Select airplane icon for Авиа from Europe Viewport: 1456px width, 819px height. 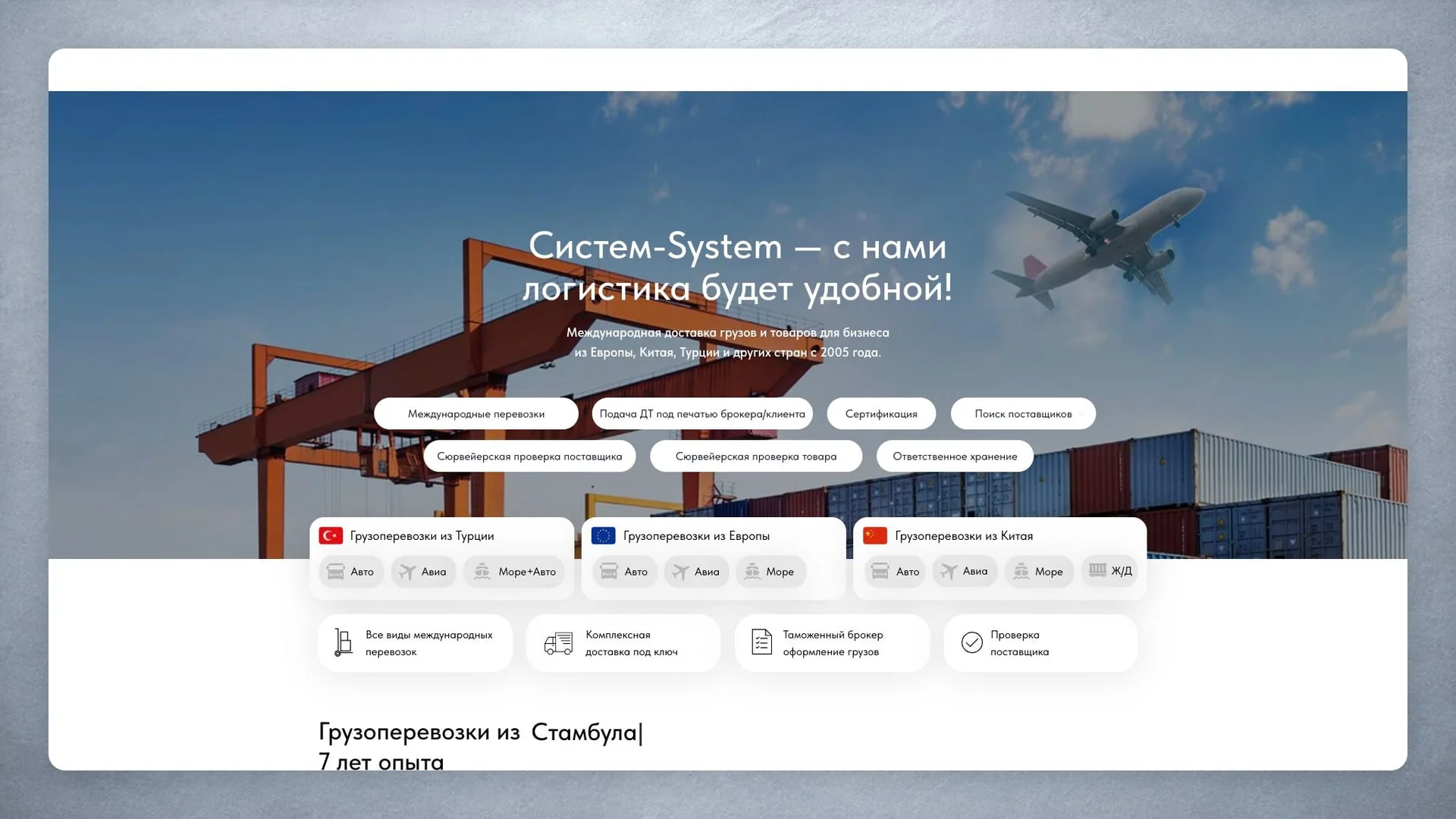[x=680, y=572]
